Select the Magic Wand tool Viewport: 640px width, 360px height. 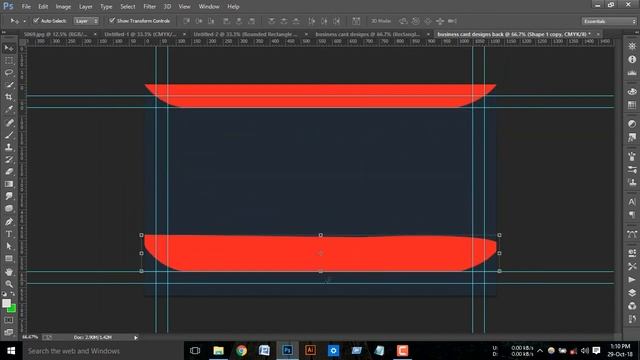[9, 85]
